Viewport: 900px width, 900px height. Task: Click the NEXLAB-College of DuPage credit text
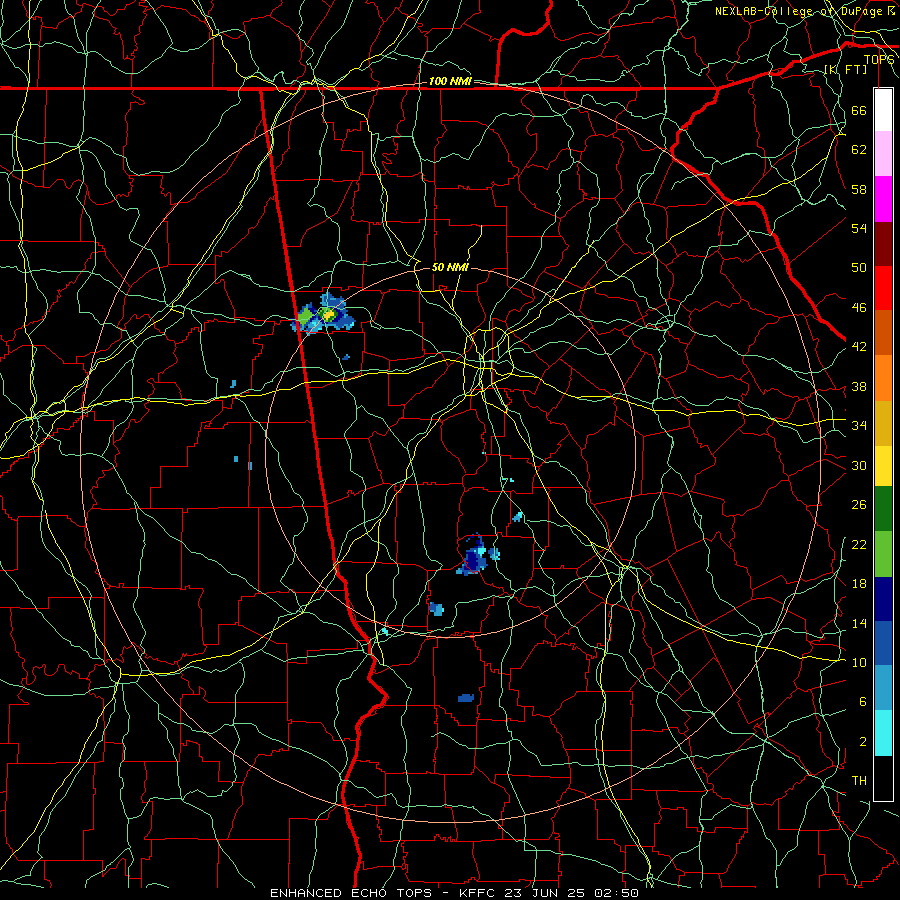[804, 11]
